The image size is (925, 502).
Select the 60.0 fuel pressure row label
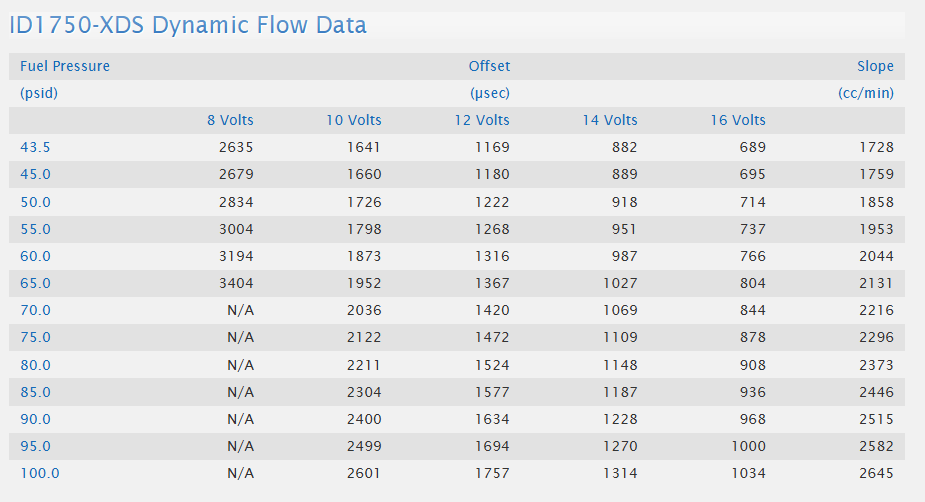[35, 256]
